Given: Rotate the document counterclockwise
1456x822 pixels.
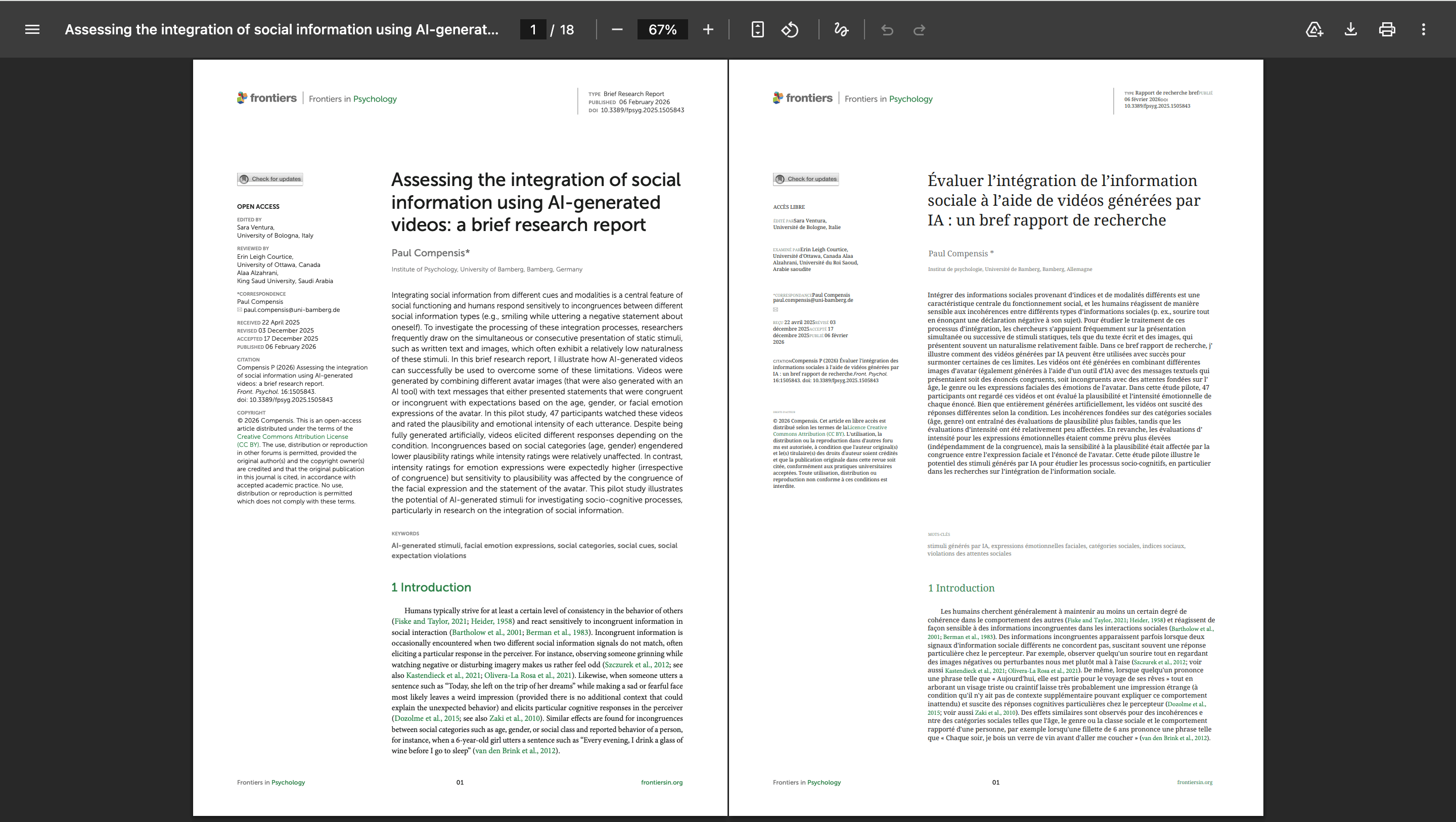Looking at the screenshot, I should [790, 29].
